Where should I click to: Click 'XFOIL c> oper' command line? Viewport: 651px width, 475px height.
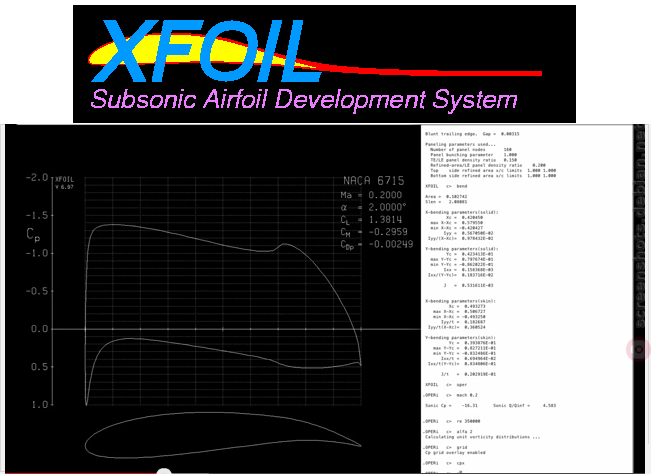pos(446,385)
